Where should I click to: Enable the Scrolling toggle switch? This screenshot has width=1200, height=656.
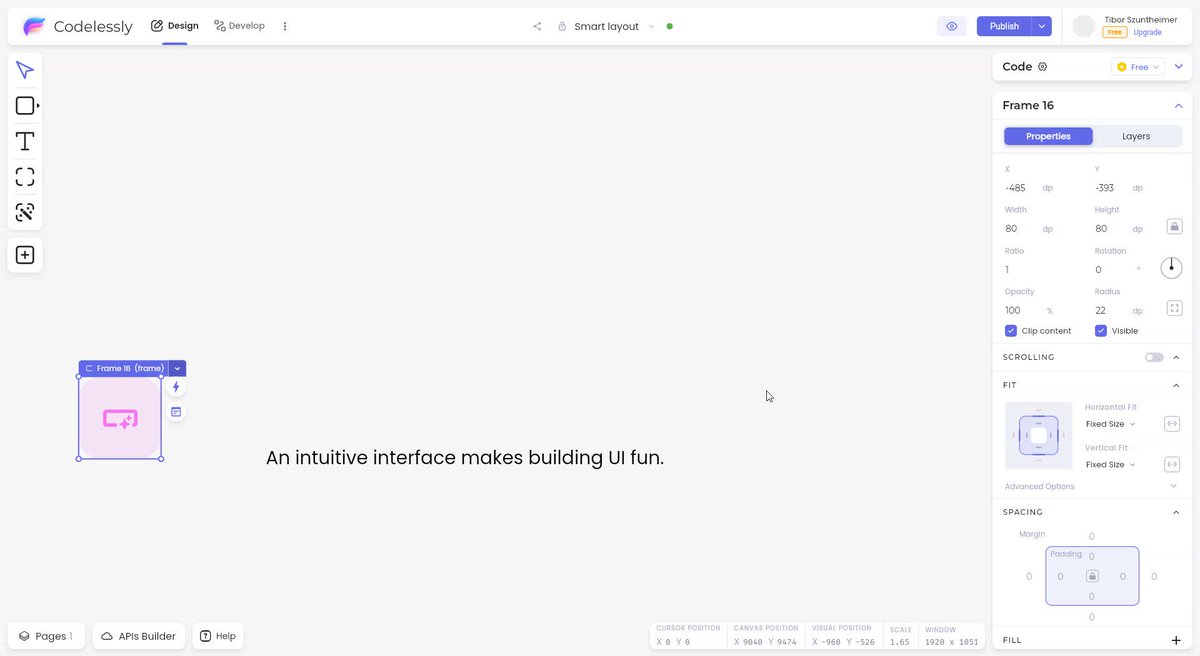1155,357
